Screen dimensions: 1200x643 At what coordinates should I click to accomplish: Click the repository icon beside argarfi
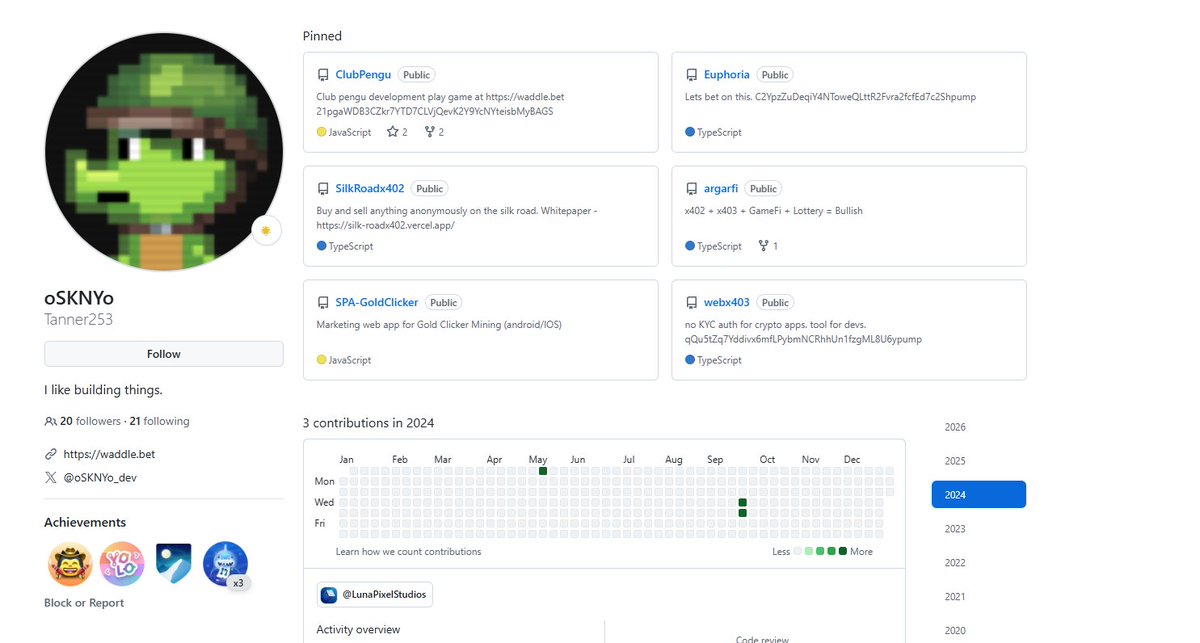click(691, 189)
